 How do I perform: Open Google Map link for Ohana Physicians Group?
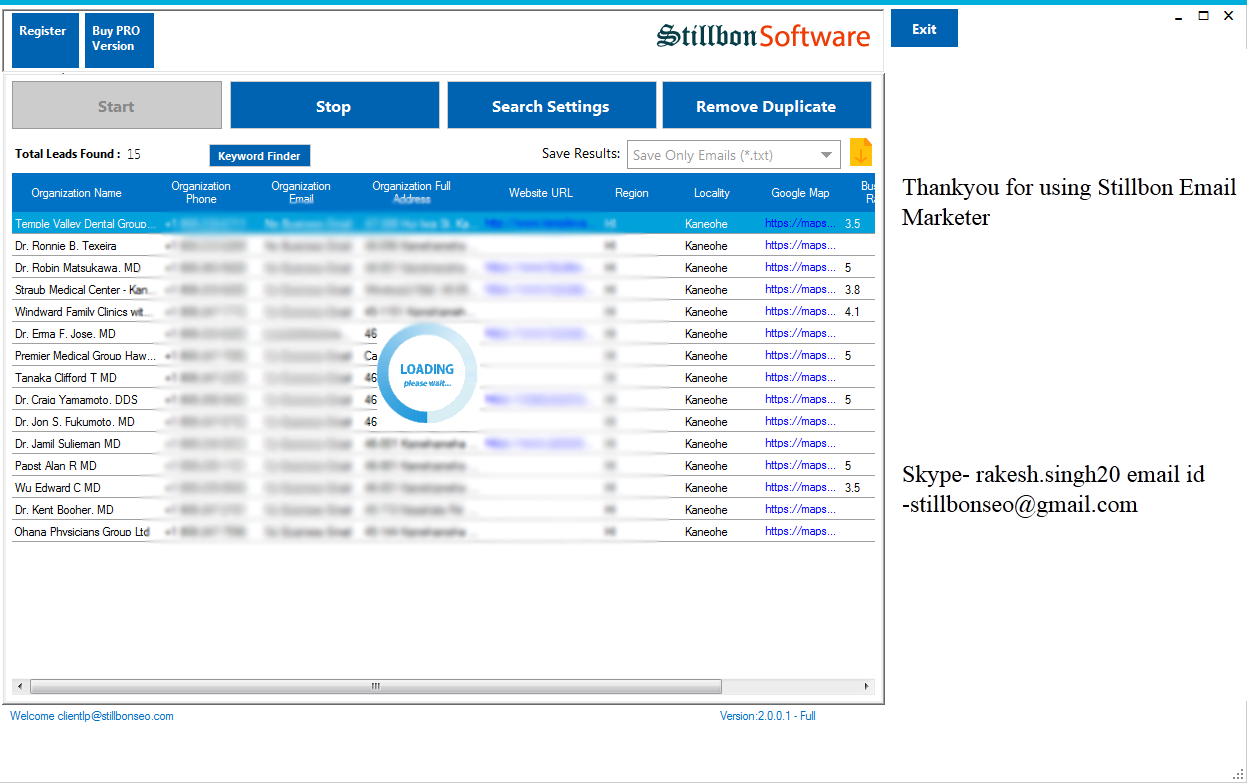[800, 532]
